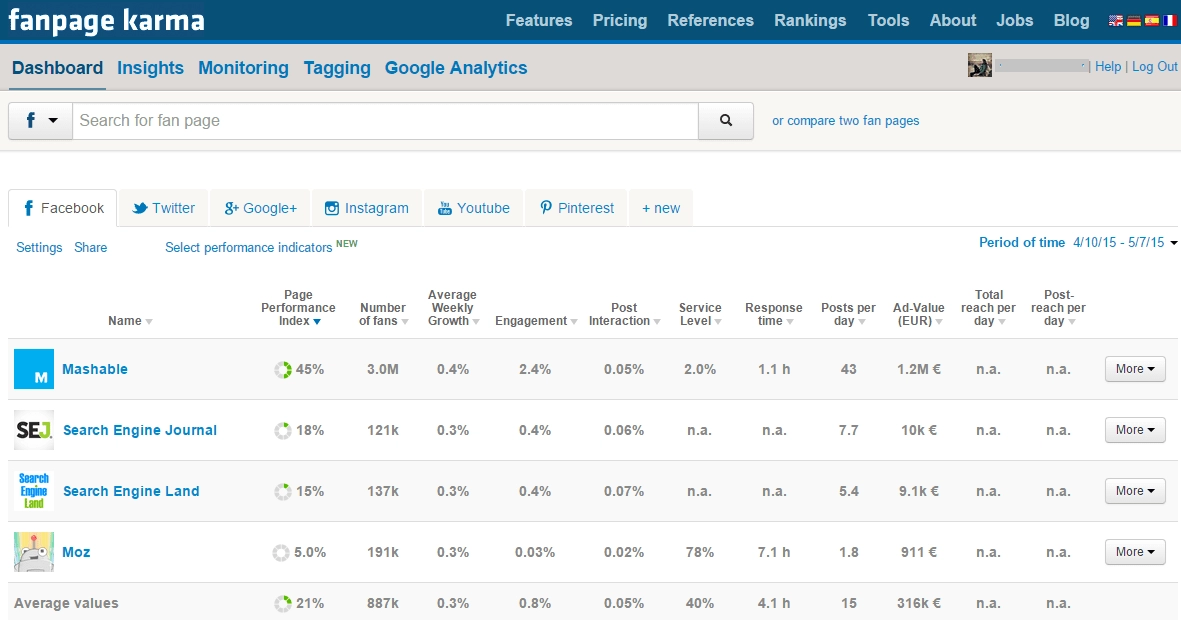Viewport: 1181px width, 620px height.
Task: Switch to the Insights tab
Action: click(150, 68)
